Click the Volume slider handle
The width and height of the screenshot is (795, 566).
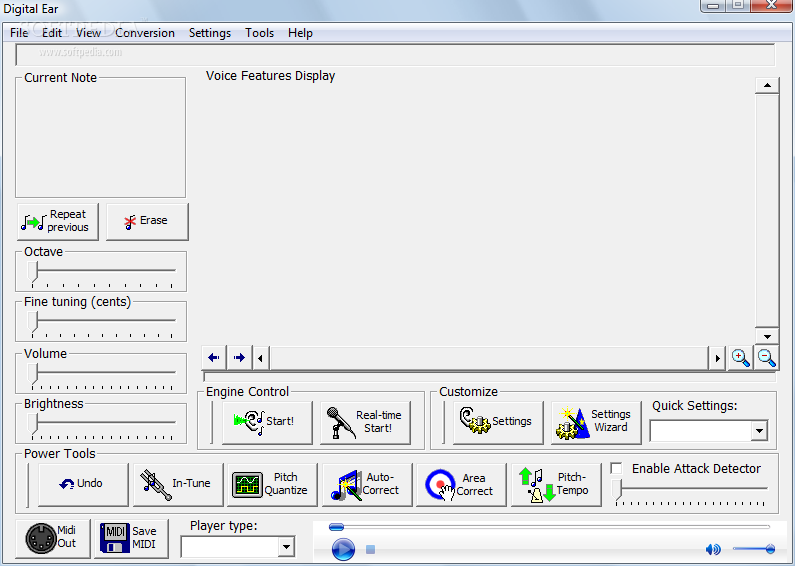pos(33,374)
